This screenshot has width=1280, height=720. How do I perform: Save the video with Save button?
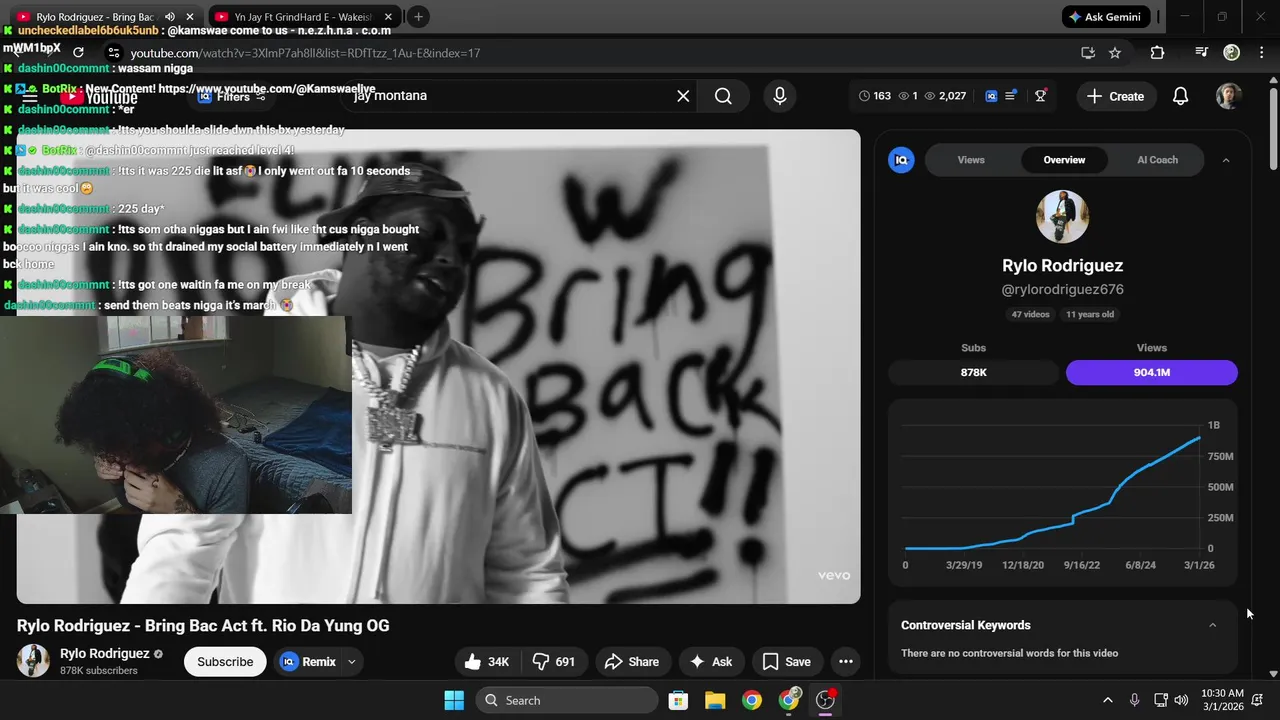787,661
